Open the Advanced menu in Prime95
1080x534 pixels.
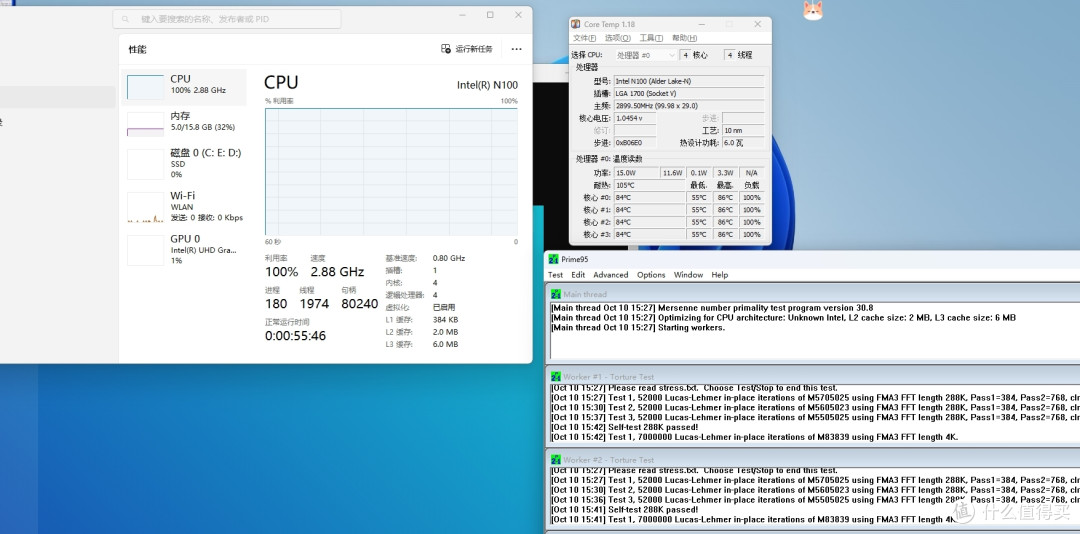click(611, 275)
